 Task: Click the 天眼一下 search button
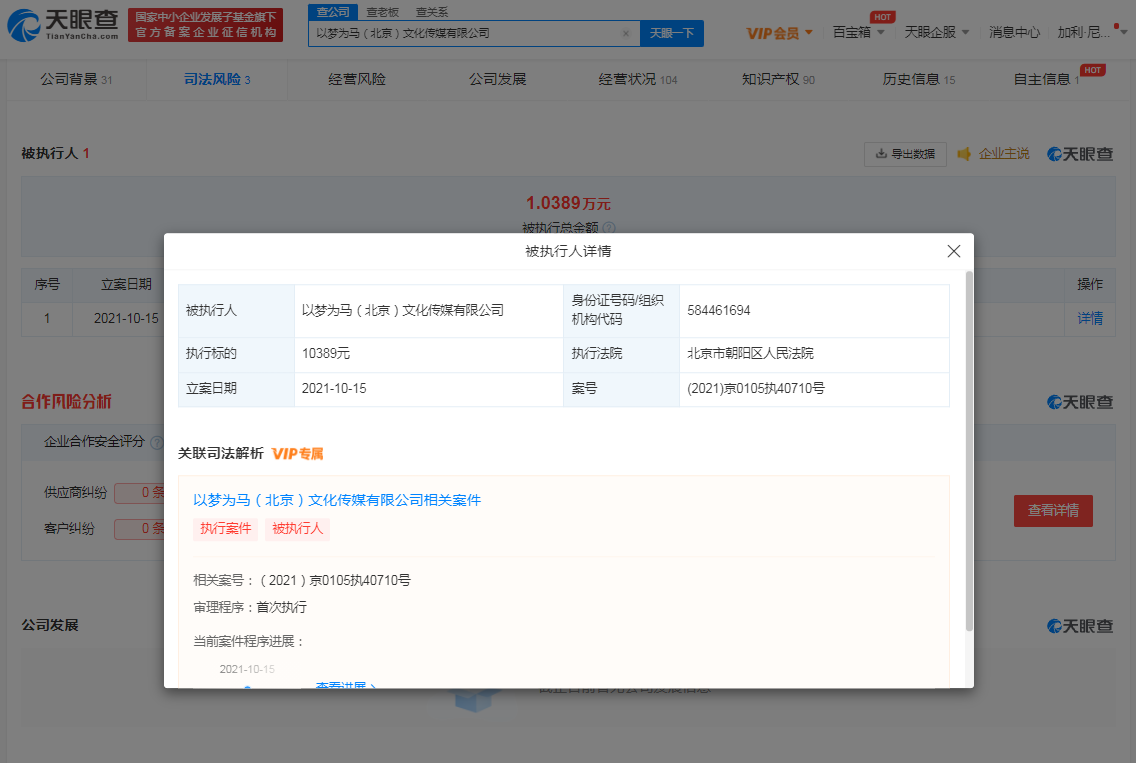click(x=672, y=33)
